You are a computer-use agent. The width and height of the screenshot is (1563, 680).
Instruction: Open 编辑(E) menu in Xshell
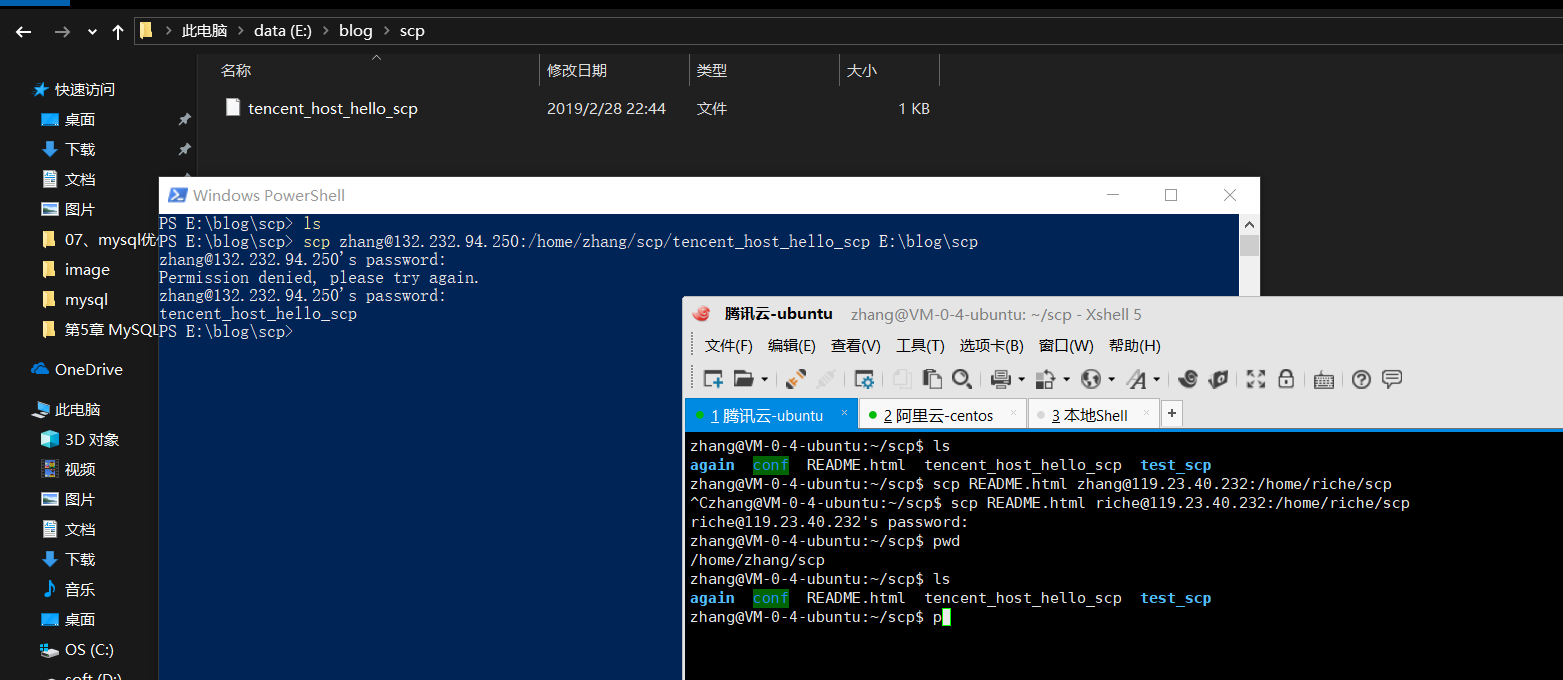point(792,345)
